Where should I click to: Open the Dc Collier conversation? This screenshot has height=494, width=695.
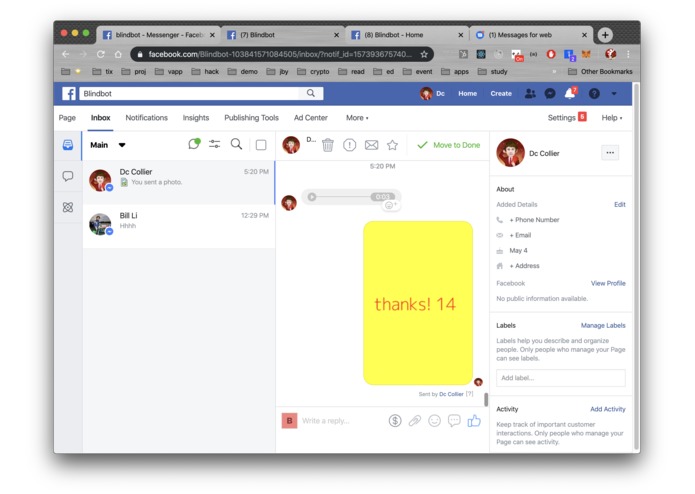pos(179,182)
